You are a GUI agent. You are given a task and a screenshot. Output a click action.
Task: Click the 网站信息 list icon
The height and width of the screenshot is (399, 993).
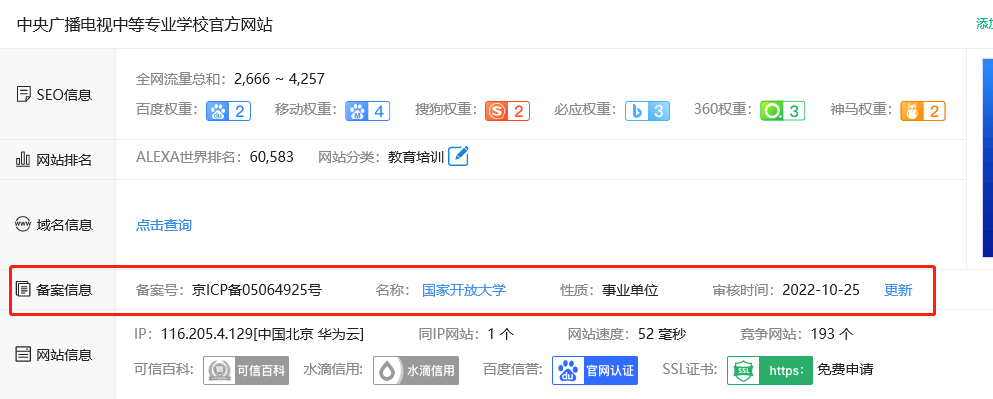tap(23, 355)
